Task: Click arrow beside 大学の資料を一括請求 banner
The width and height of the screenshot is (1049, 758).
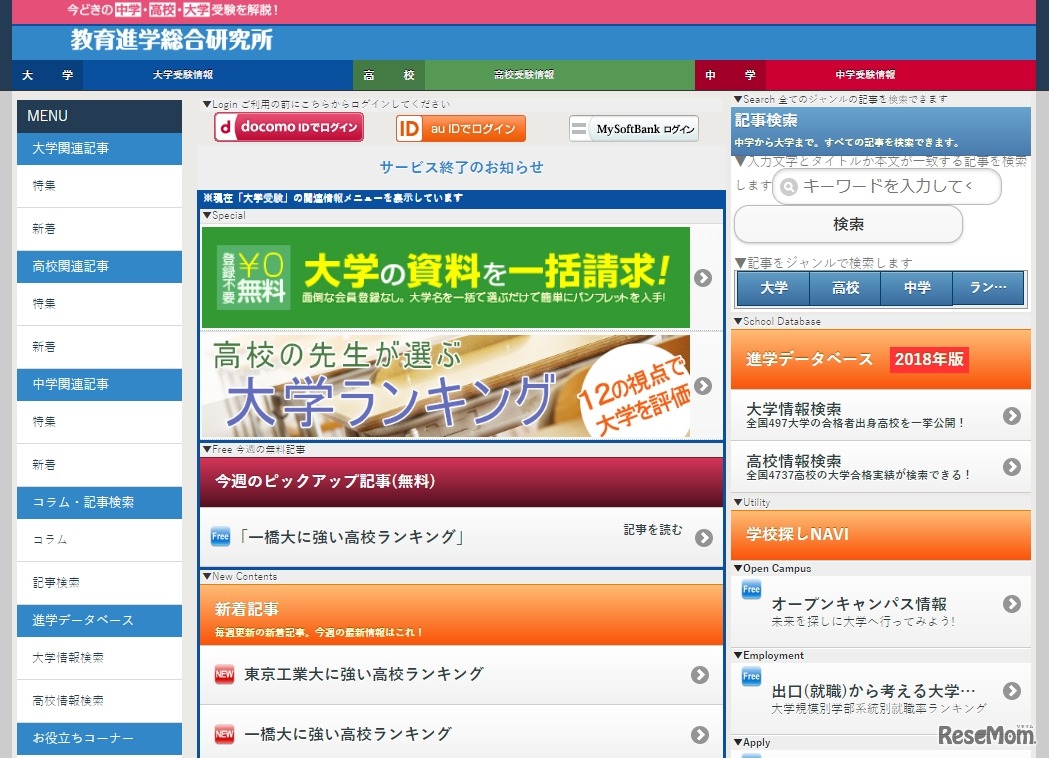Action: [703, 278]
